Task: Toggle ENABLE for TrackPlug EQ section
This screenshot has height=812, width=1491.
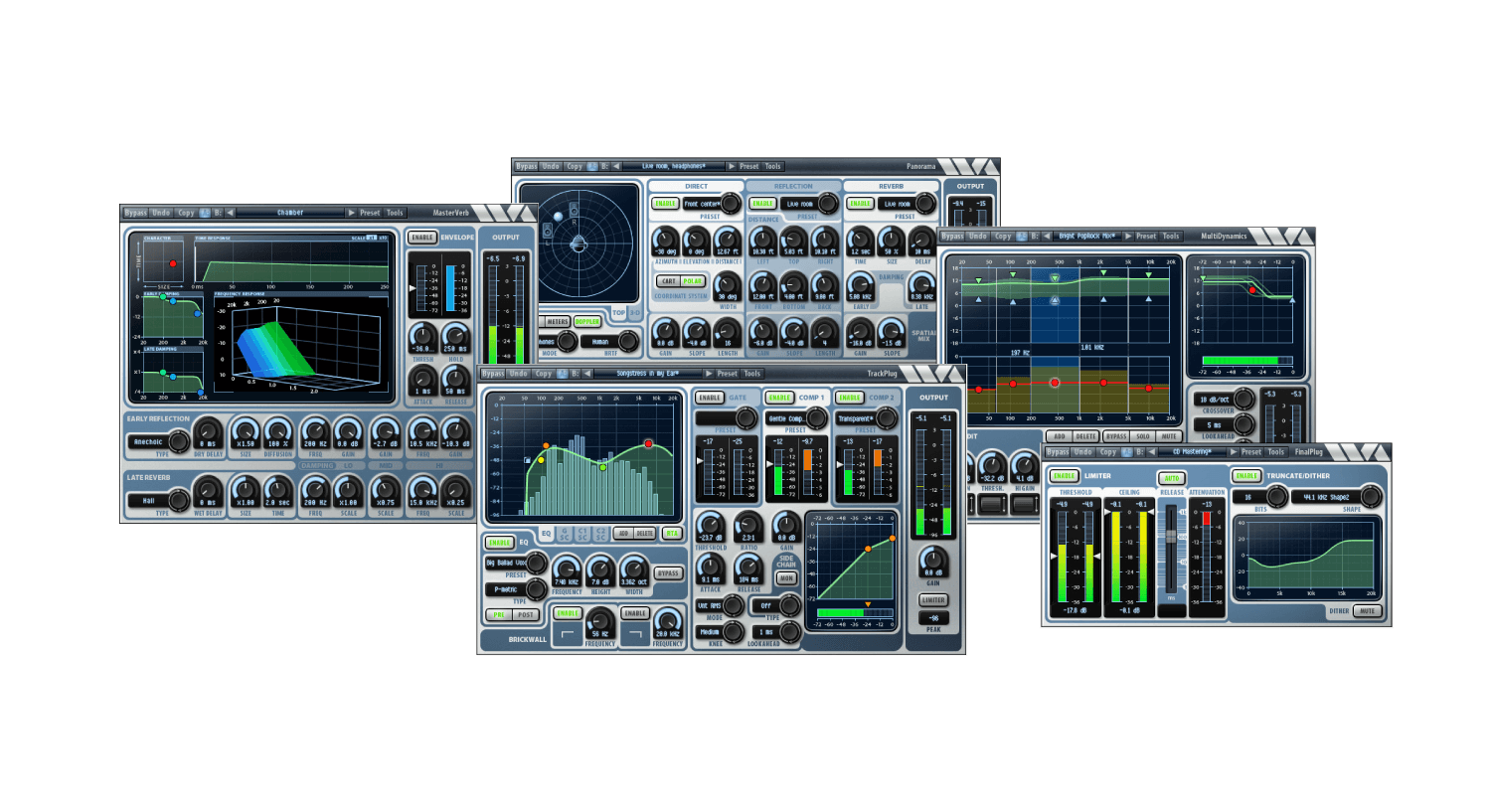Action: coord(499,543)
